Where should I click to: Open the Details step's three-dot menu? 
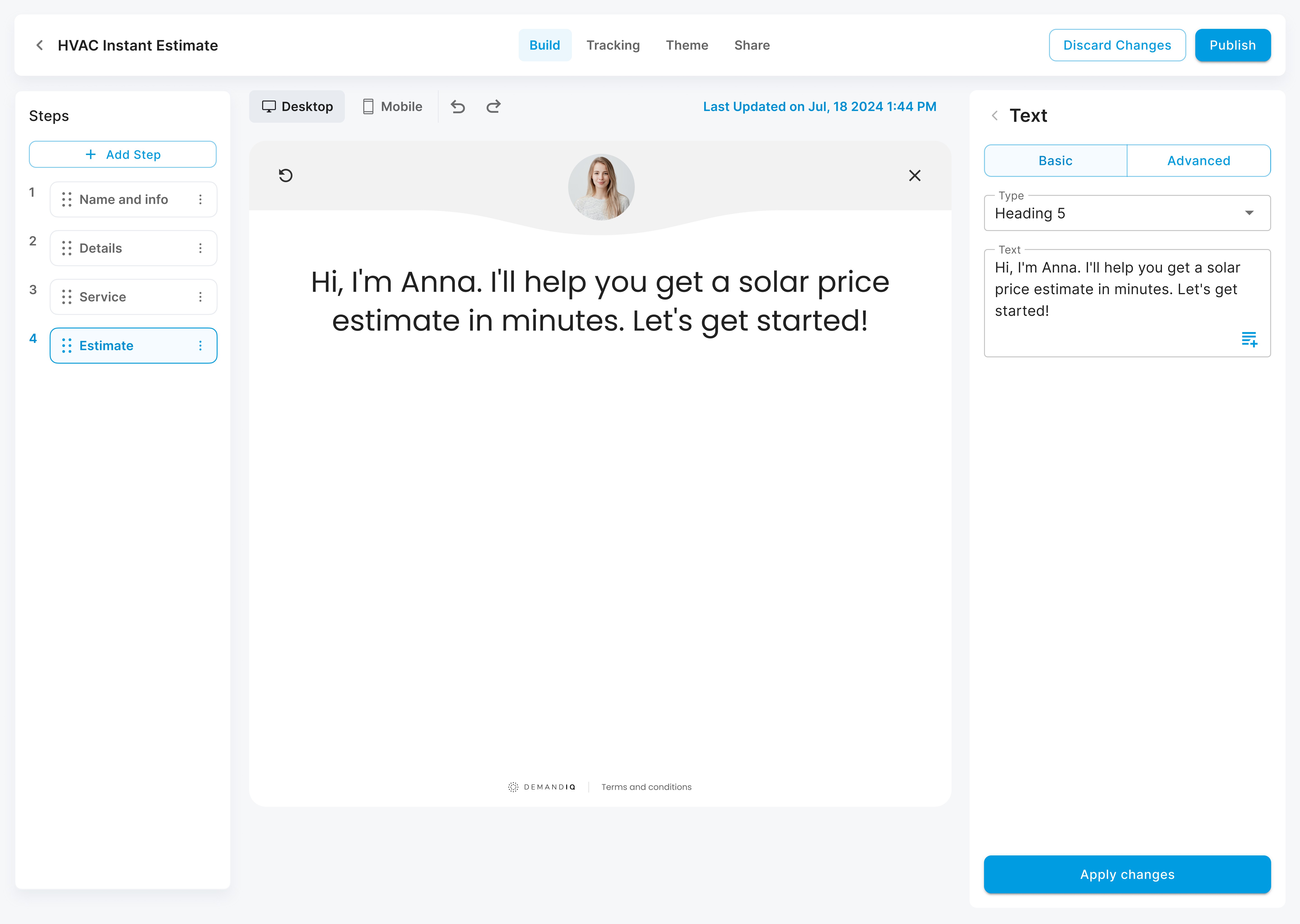200,248
